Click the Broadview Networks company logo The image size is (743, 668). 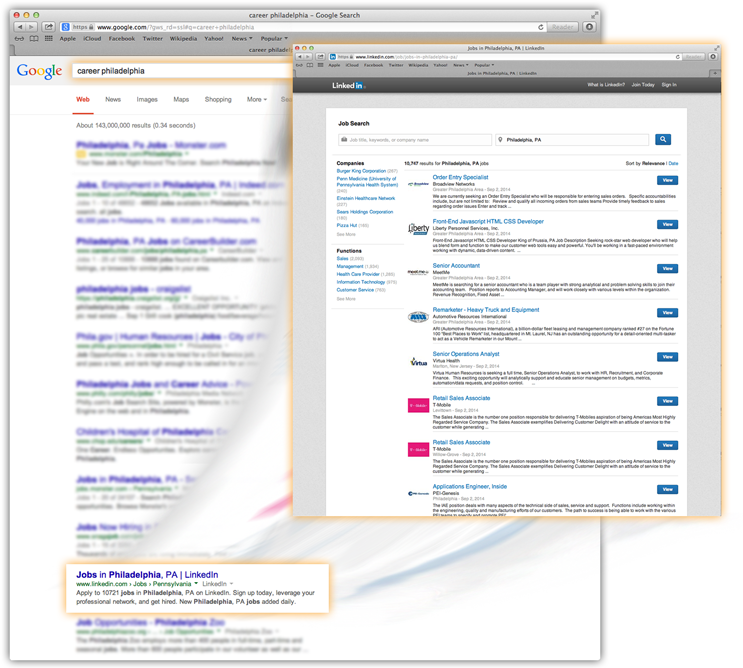pos(418,184)
